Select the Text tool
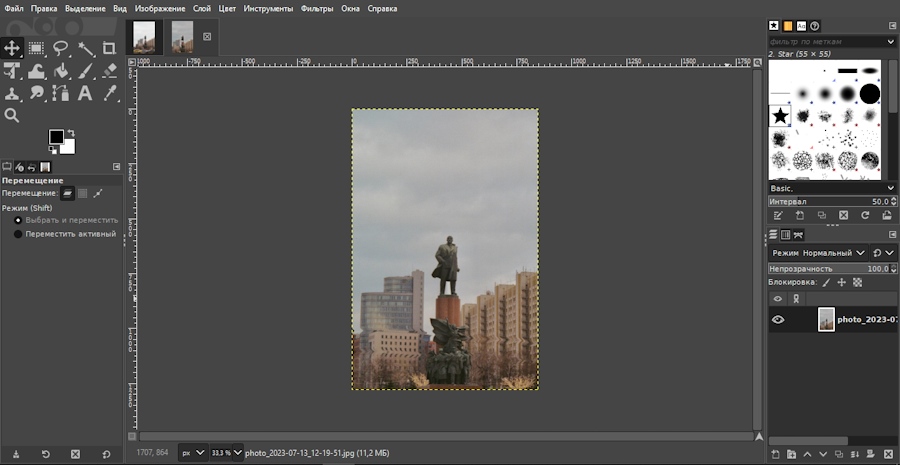This screenshot has width=900, height=465. (x=85, y=93)
